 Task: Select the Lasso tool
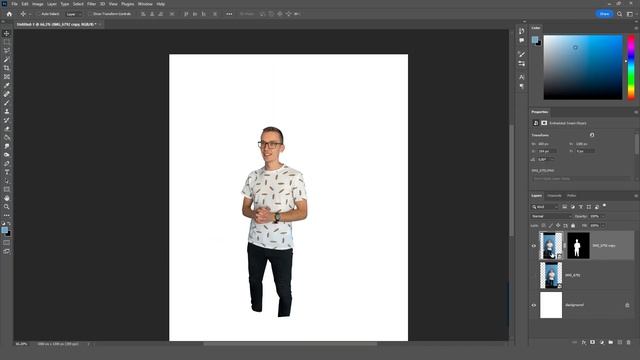(x=7, y=51)
